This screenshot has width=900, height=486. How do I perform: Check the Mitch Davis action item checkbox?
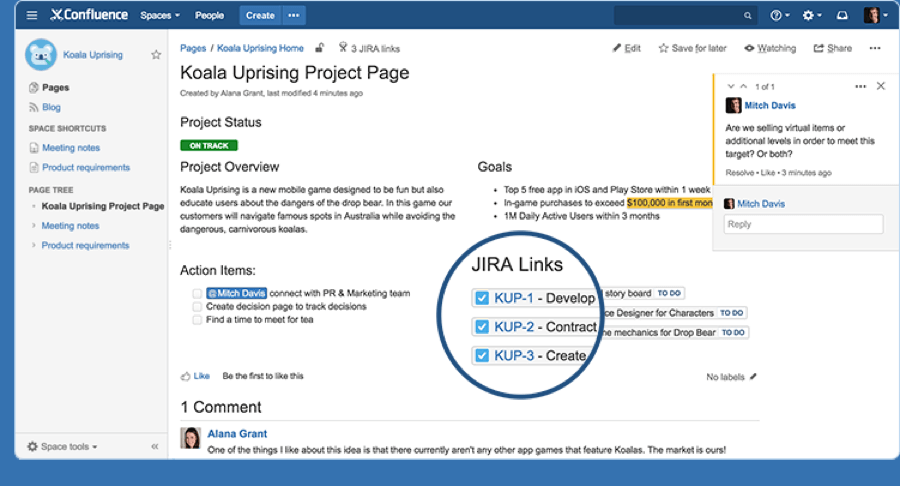point(197,294)
